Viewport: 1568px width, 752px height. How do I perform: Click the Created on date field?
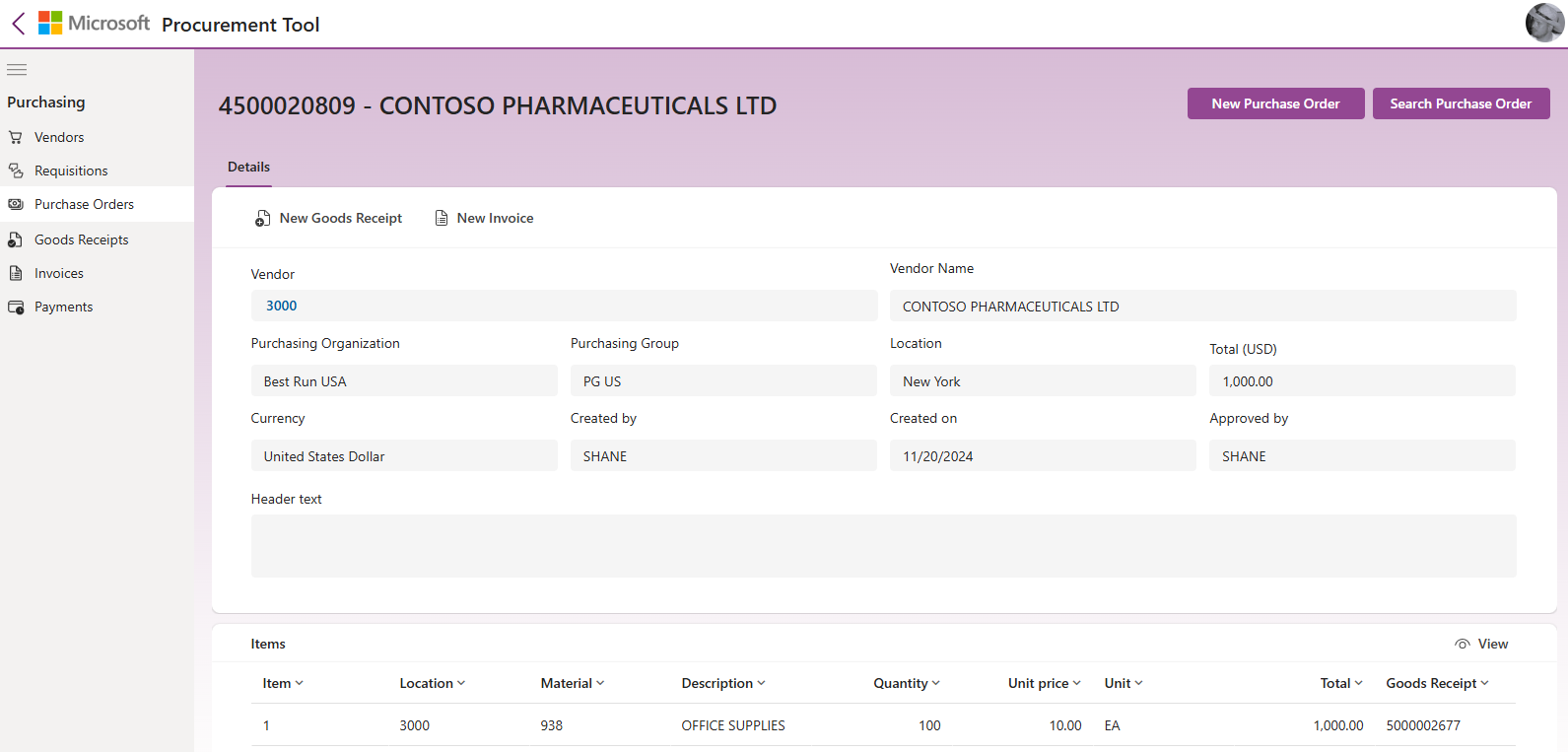tap(1043, 455)
